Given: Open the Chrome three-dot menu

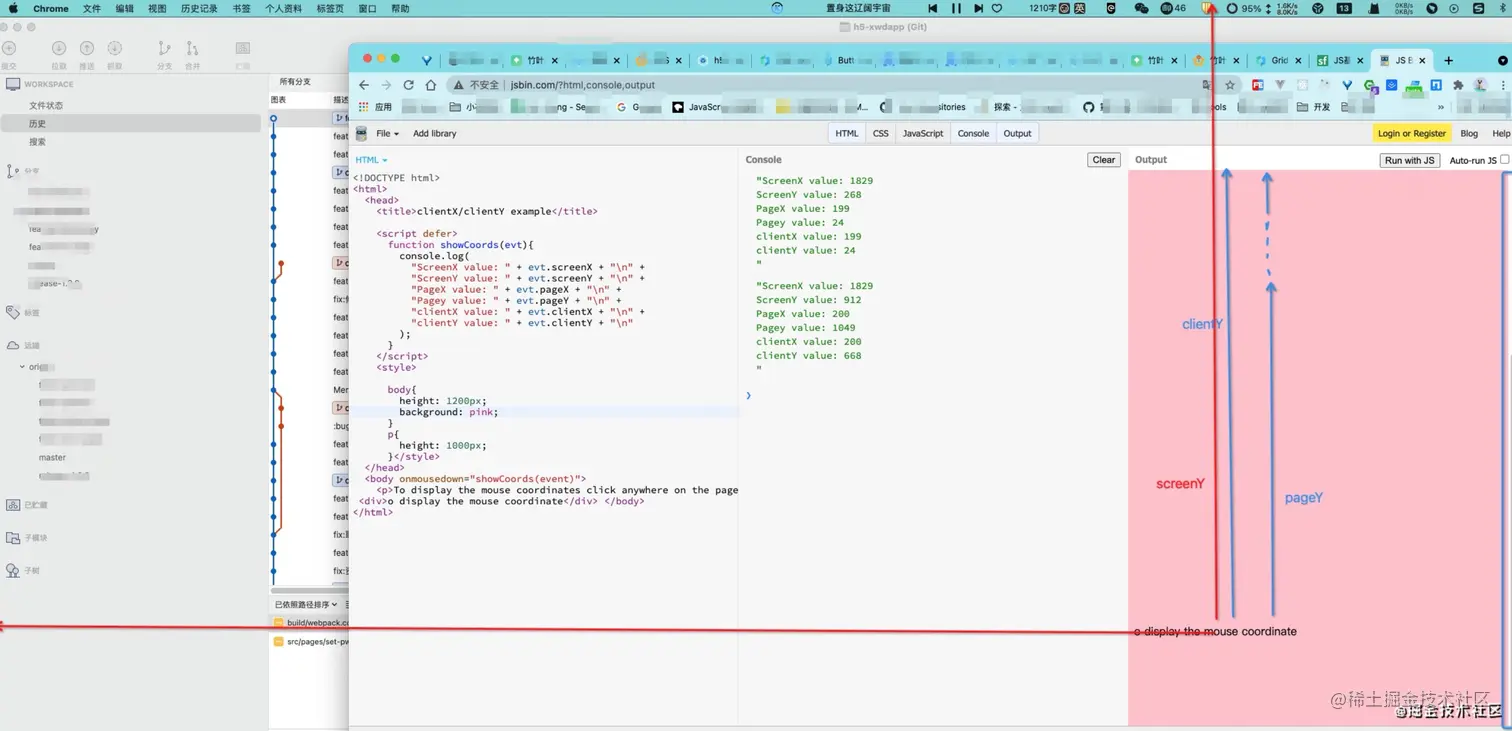Looking at the screenshot, I should (x=1503, y=85).
